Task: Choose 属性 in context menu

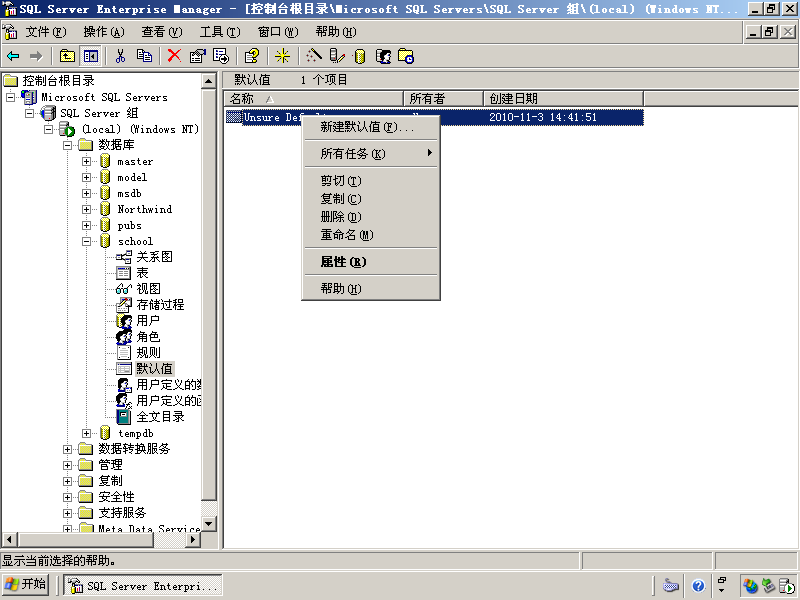Action: tap(371, 262)
